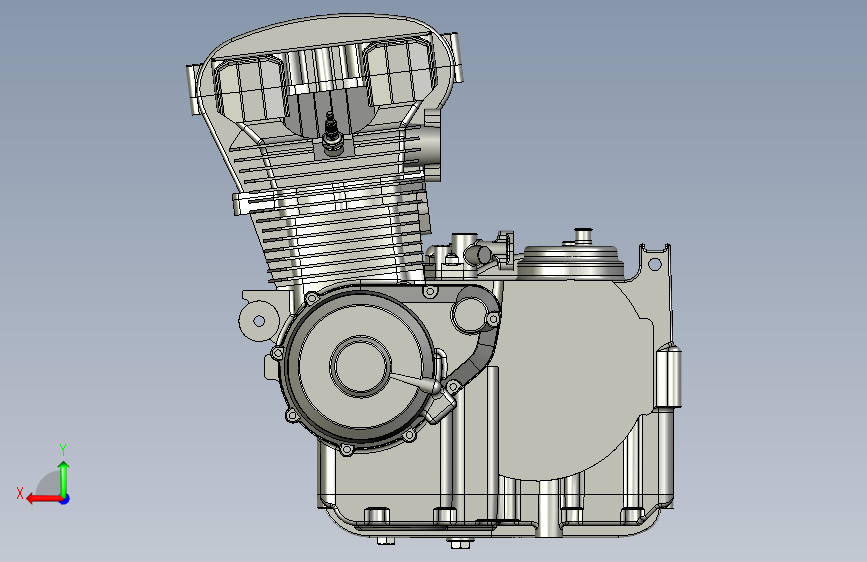Viewport: 867px width, 562px height.
Task: Select the left front engine mounting lug hole
Action: [259, 321]
